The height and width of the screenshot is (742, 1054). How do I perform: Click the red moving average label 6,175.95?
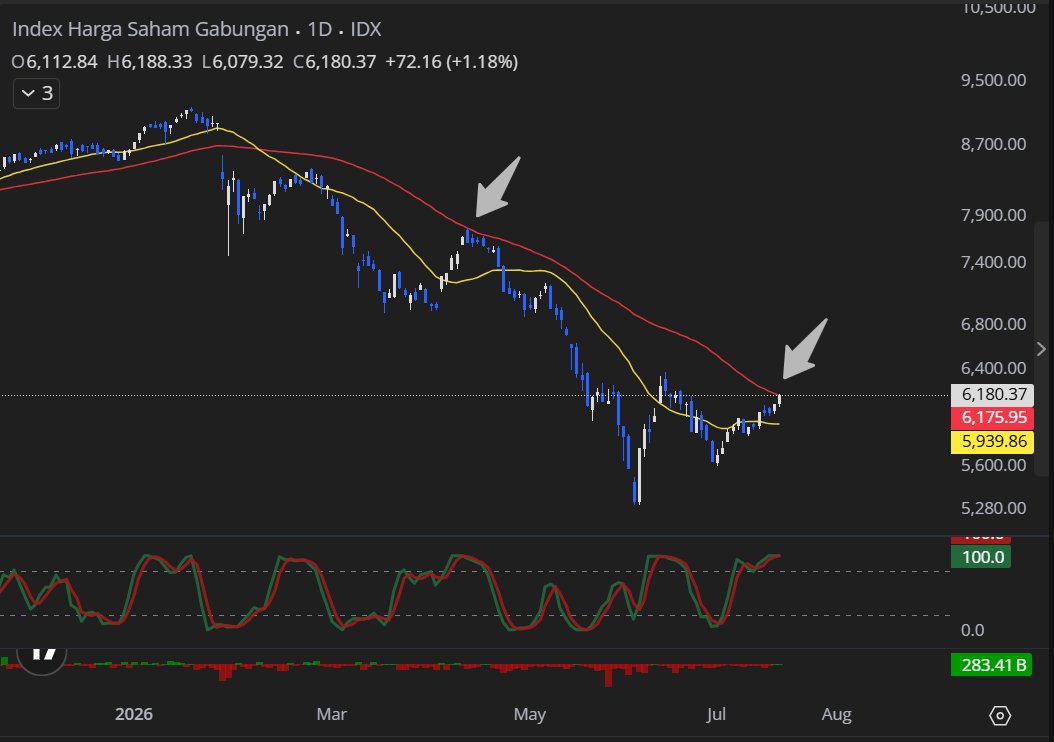pyautogui.click(x=993, y=417)
